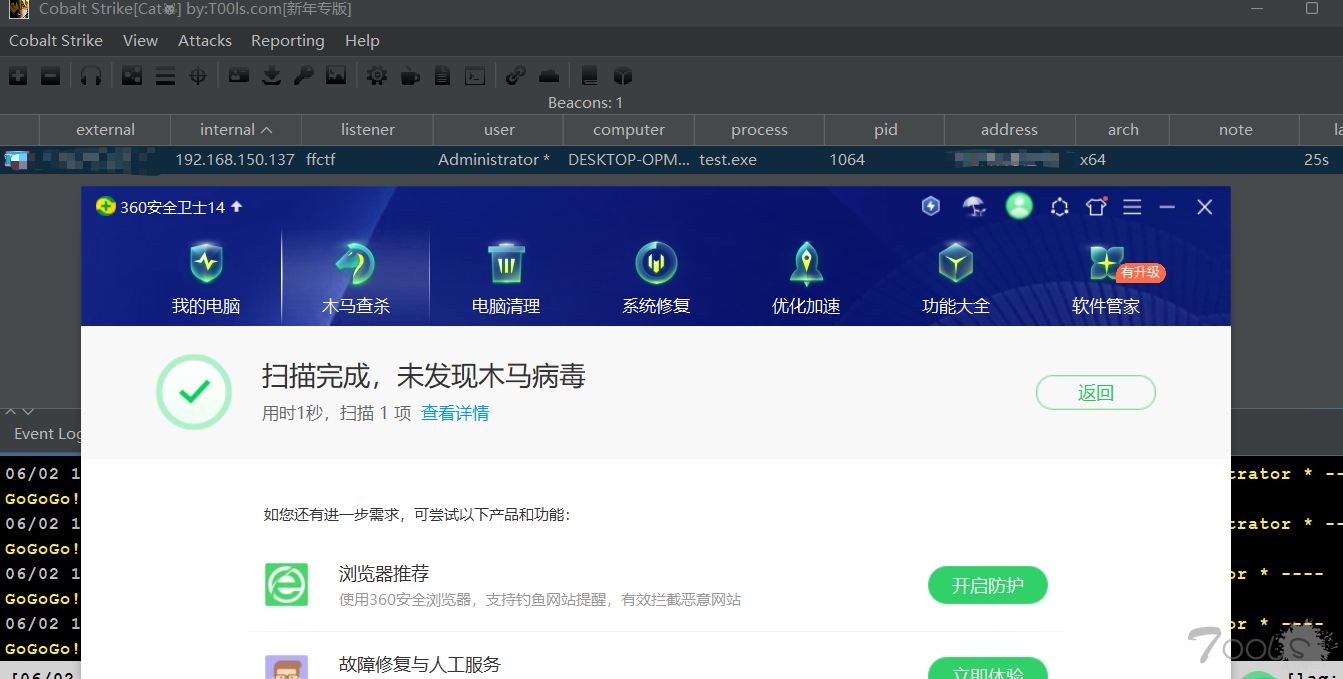Open credentials via the ID card icon
1343x679 pixels.
(238, 76)
